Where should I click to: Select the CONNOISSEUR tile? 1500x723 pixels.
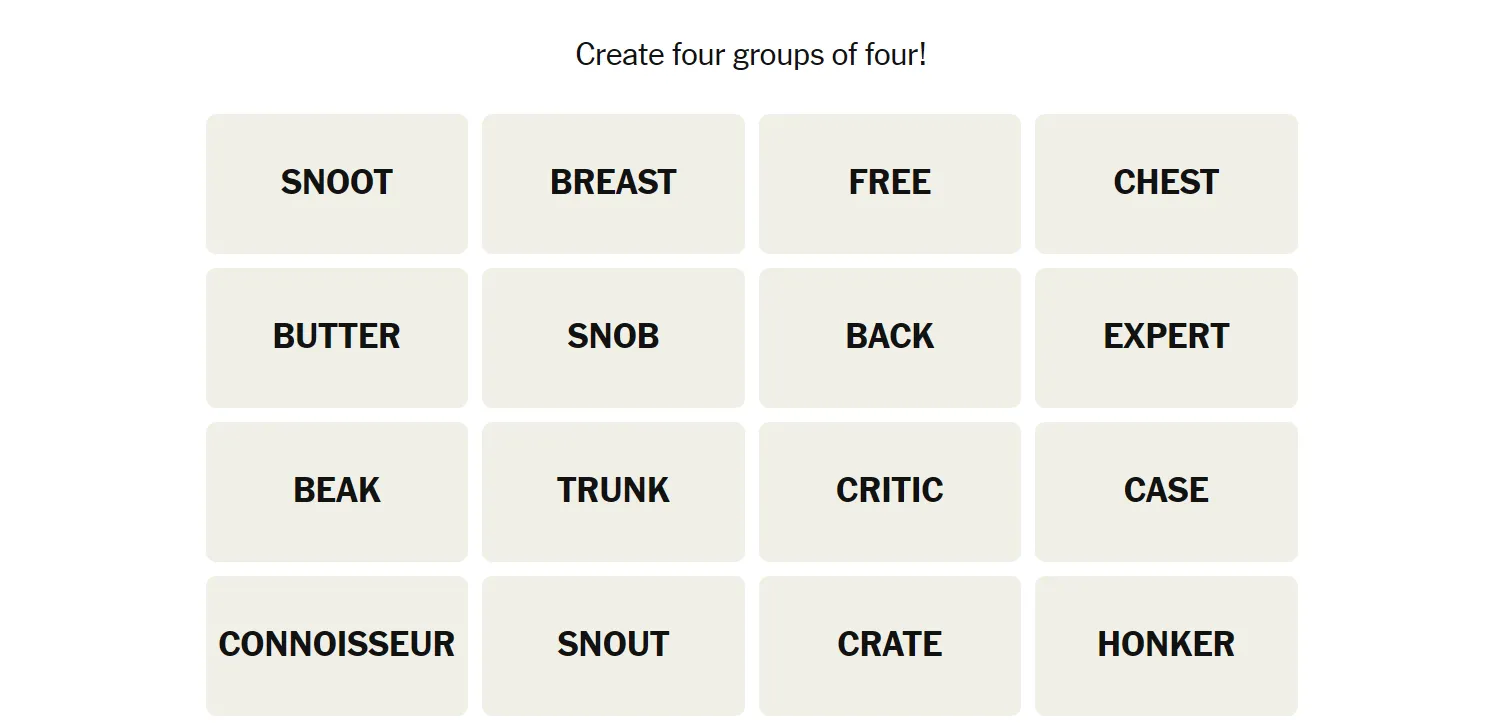tap(337, 645)
